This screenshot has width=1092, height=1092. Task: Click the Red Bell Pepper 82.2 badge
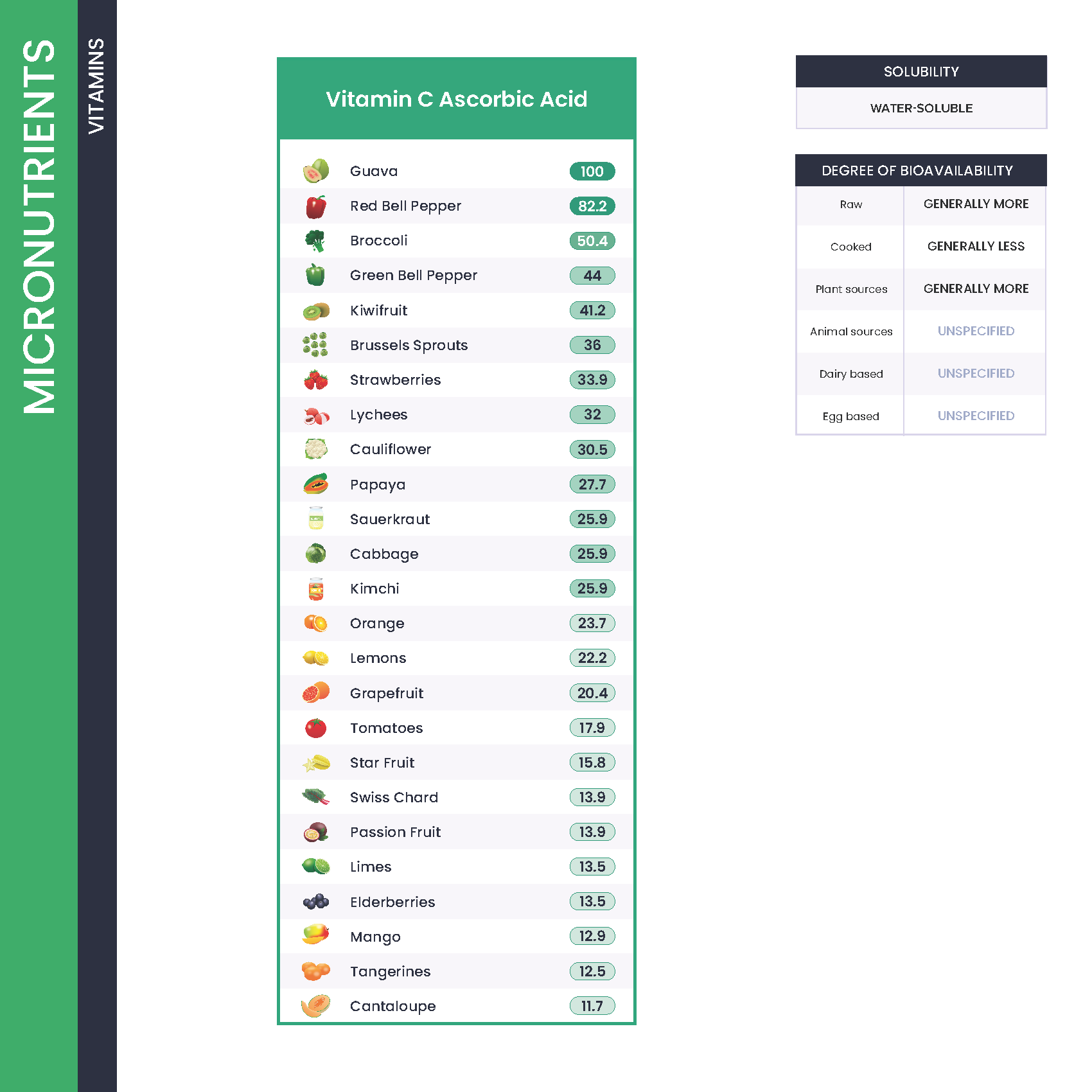click(592, 206)
